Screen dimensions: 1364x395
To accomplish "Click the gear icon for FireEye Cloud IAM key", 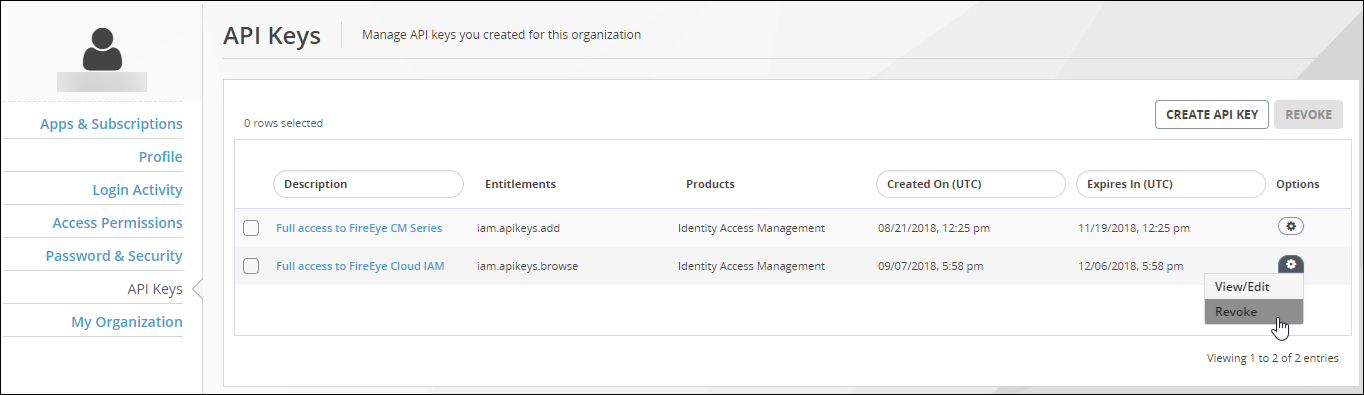I will coord(1291,264).
